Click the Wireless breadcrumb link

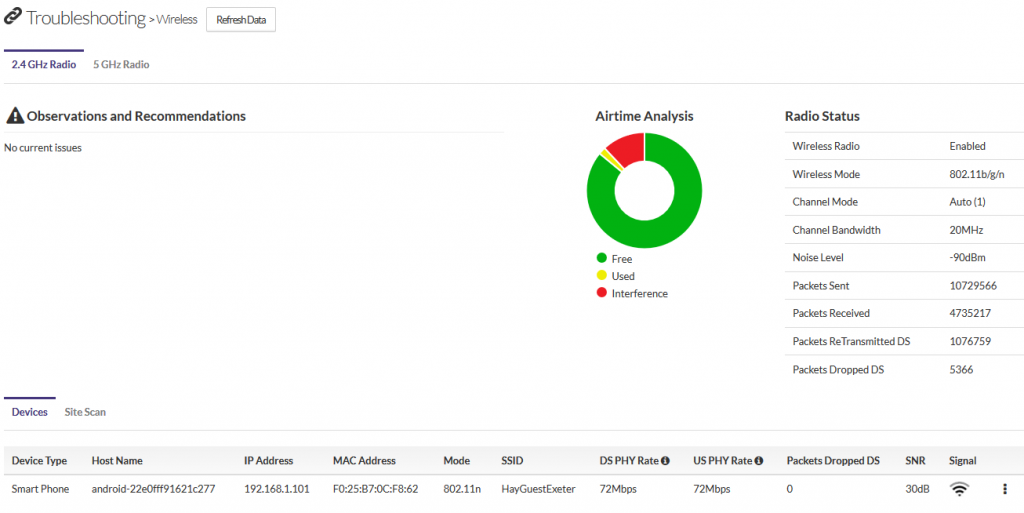pos(176,20)
